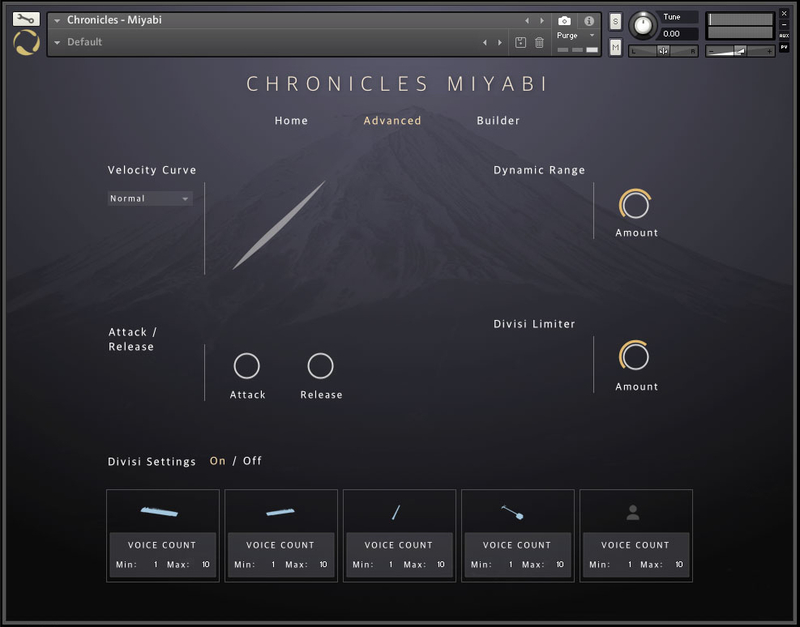Set Max voice count for shamisen

(560, 564)
